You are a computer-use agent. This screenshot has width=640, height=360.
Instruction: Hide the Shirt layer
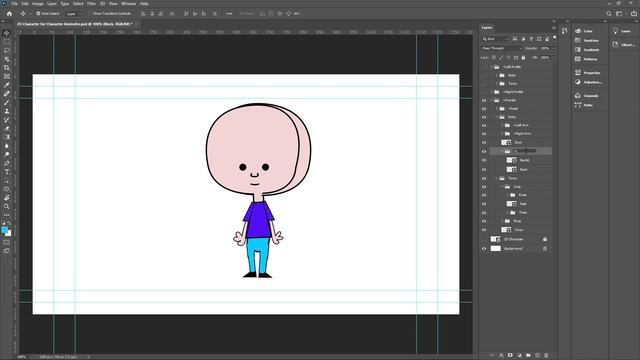[484, 142]
